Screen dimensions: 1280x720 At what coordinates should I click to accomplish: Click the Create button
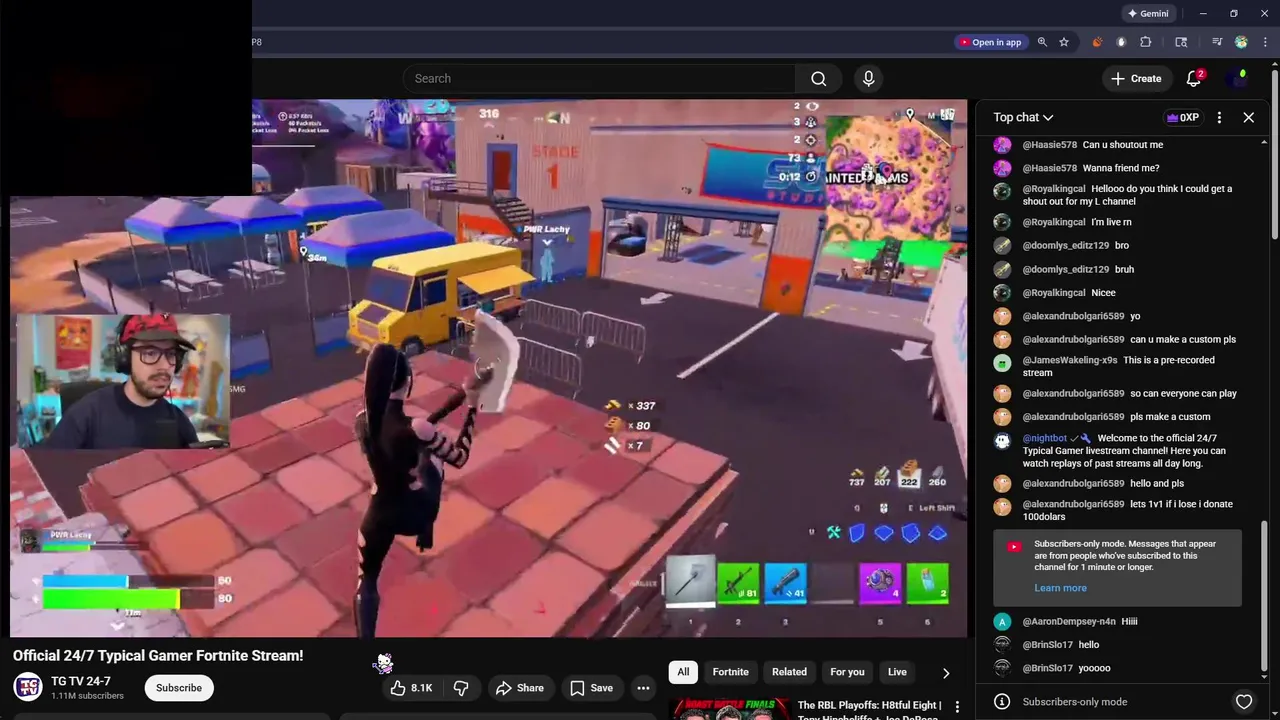[x=1136, y=78]
